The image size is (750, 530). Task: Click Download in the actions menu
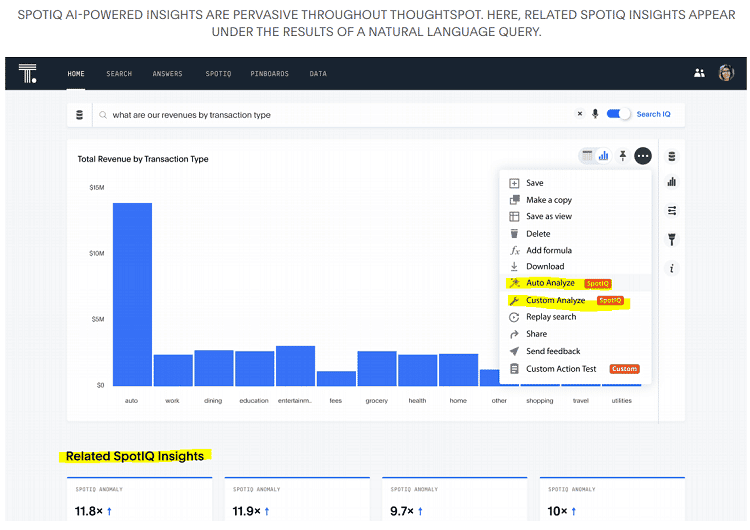(545, 267)
